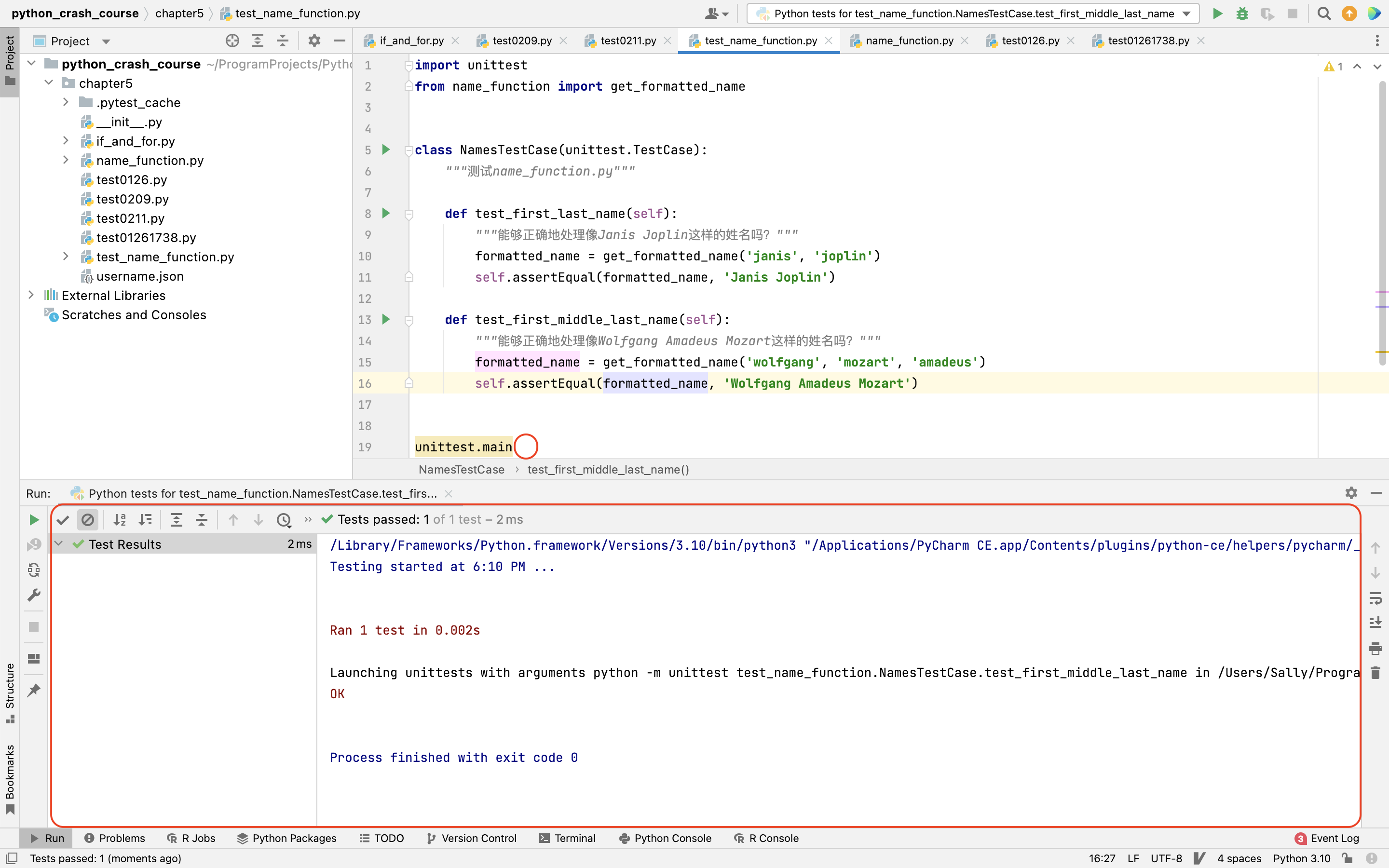
Task: Toggle soft-wrap in console output
Action: [x=1375, y=598]
